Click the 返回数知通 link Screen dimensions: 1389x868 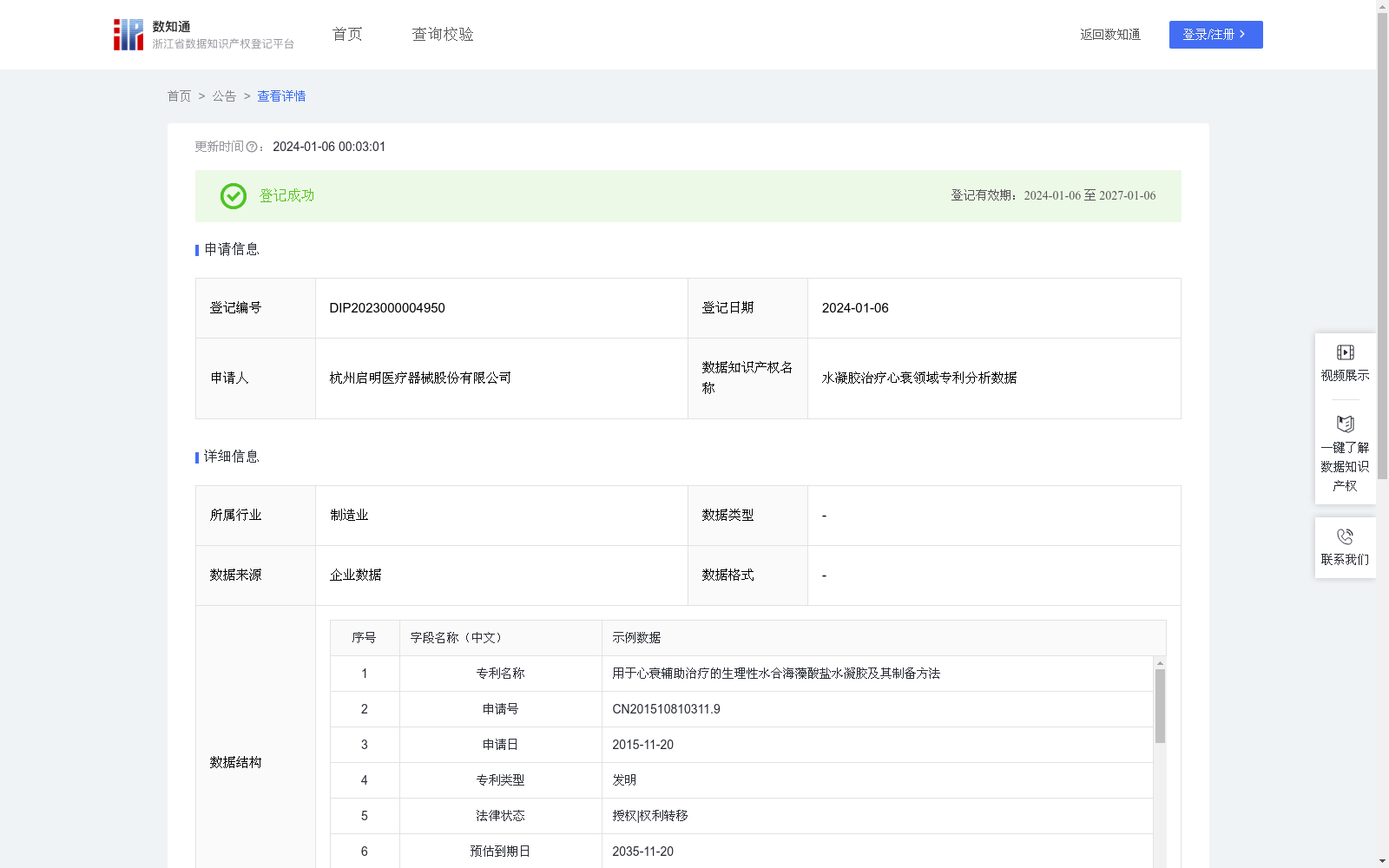[x=1110, y=35]
